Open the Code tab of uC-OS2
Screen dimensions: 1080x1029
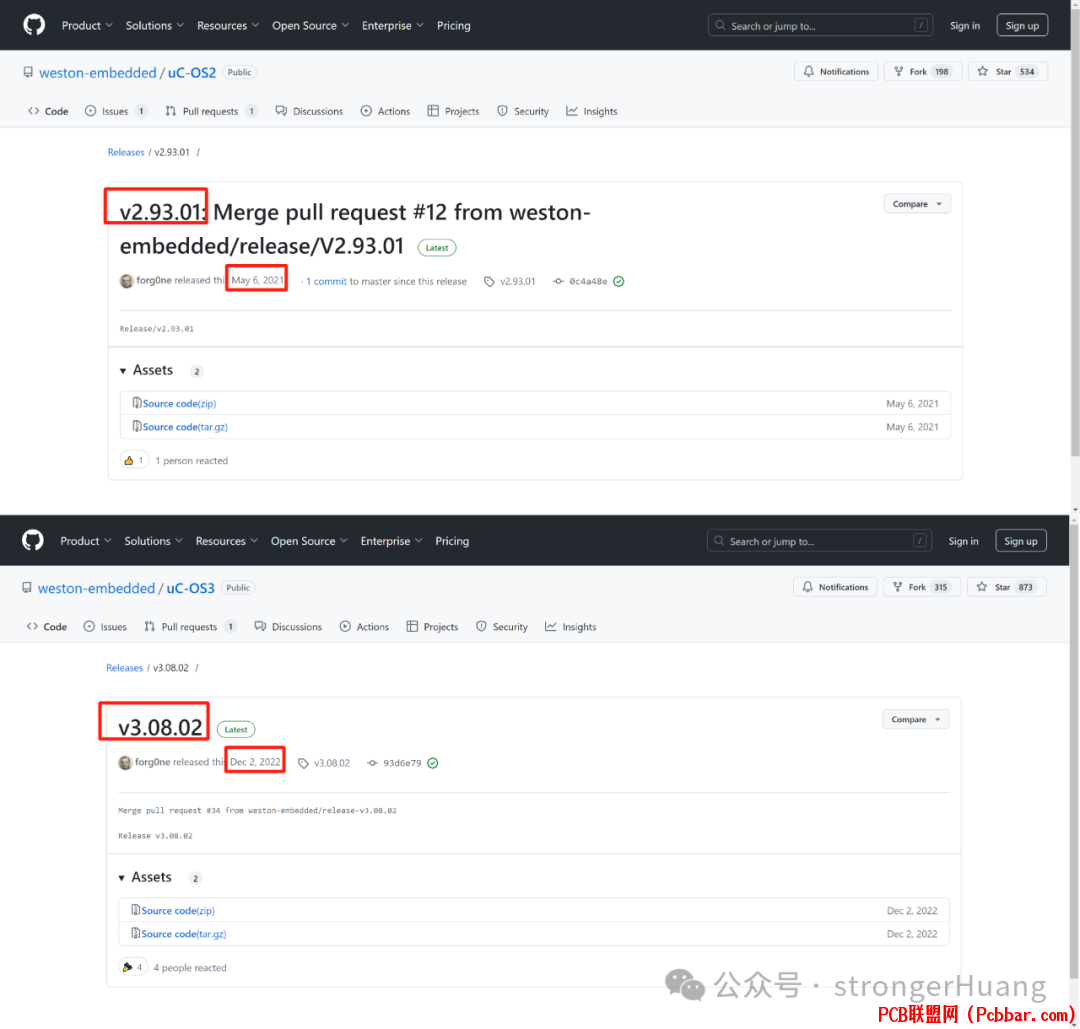[48, 111]
